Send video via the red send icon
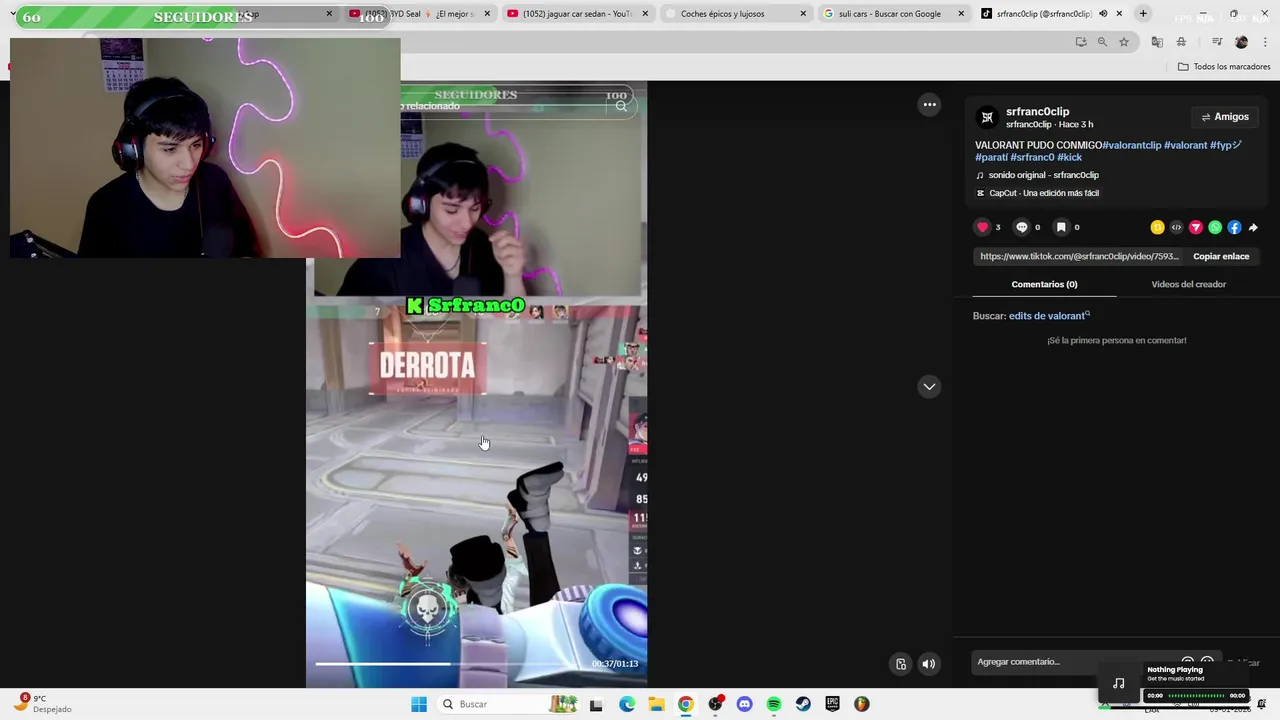Viewport: 1280px width, 720px height. pos(1195,227)
